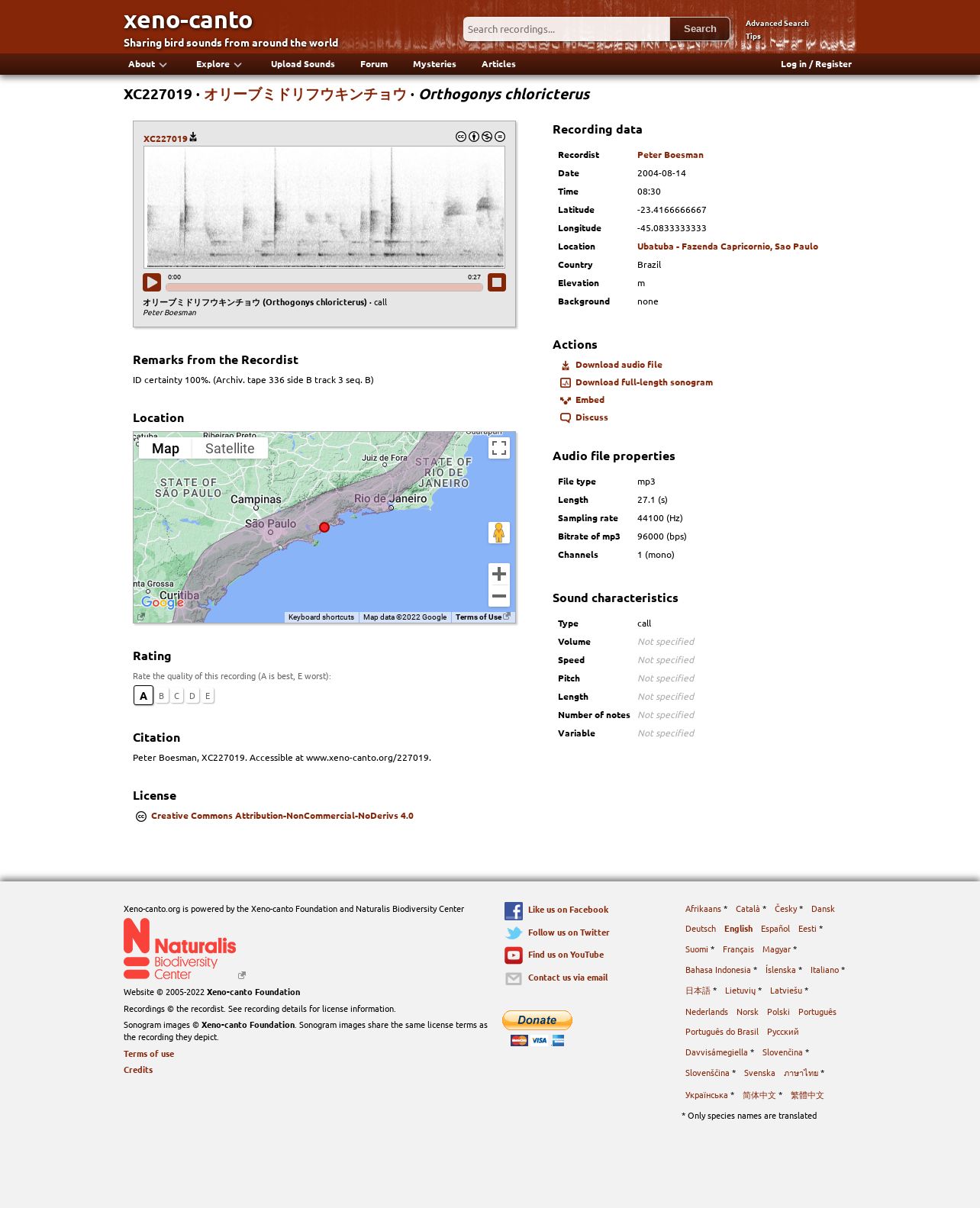
Task: Open the sonogram image of the recording
Action: (x=324, y=207)
